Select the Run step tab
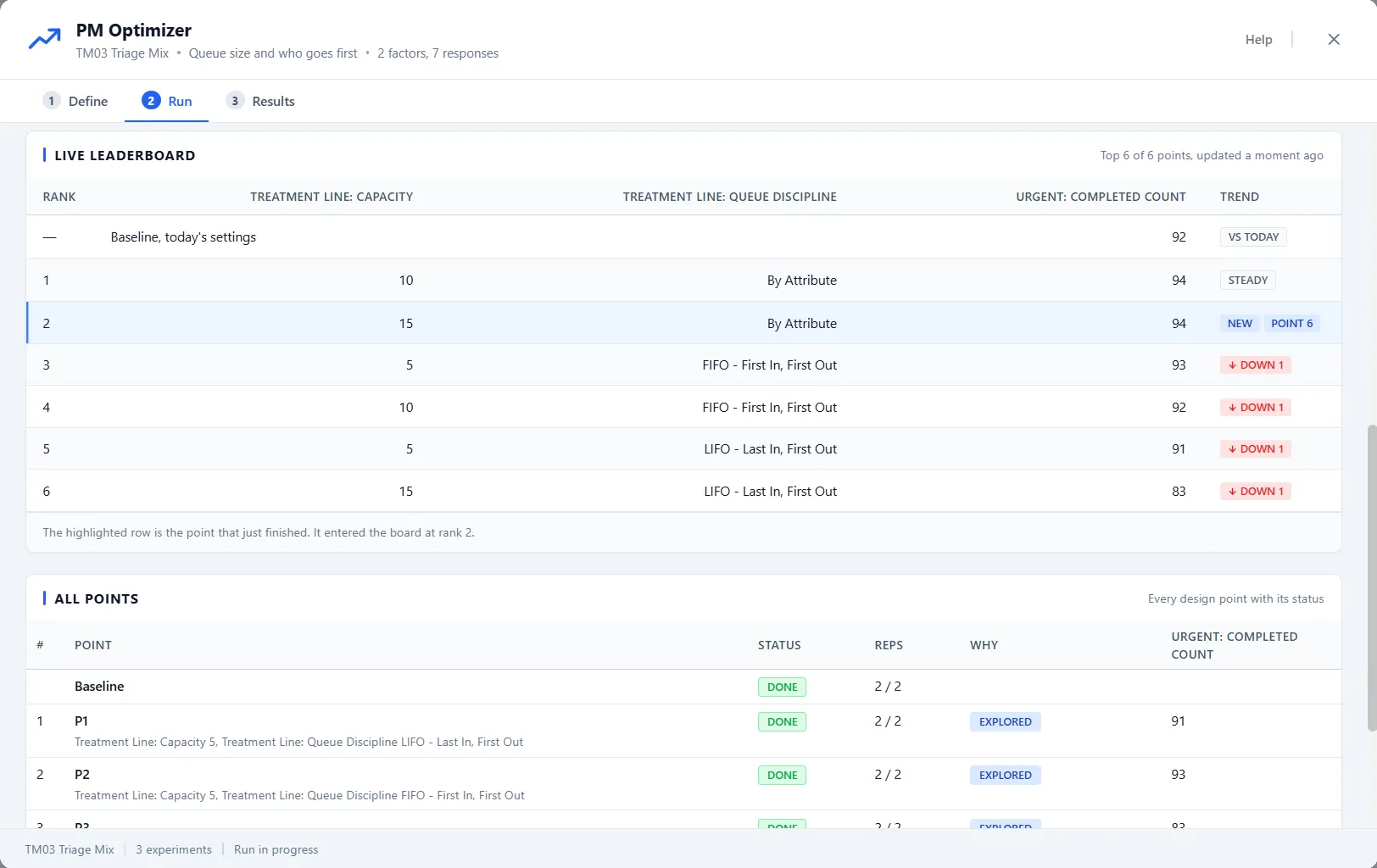1377x868 pixels. [x=167, y=101]
